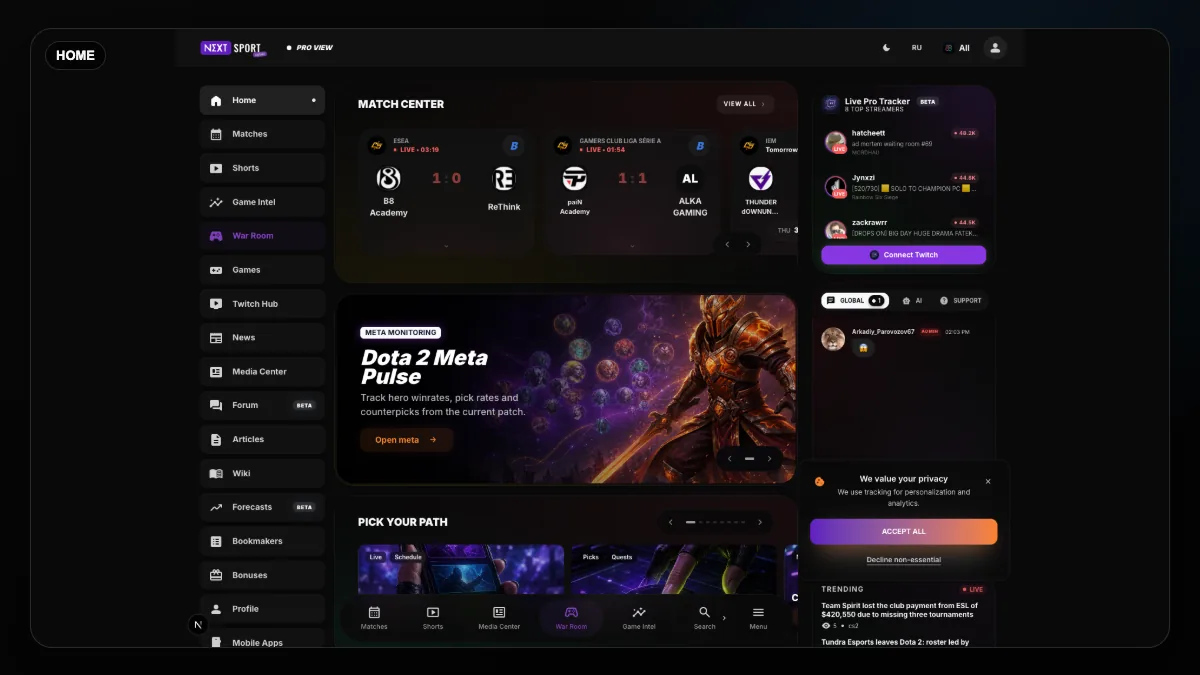Open War Room in the bottom navigation

(x=571, y=618)
